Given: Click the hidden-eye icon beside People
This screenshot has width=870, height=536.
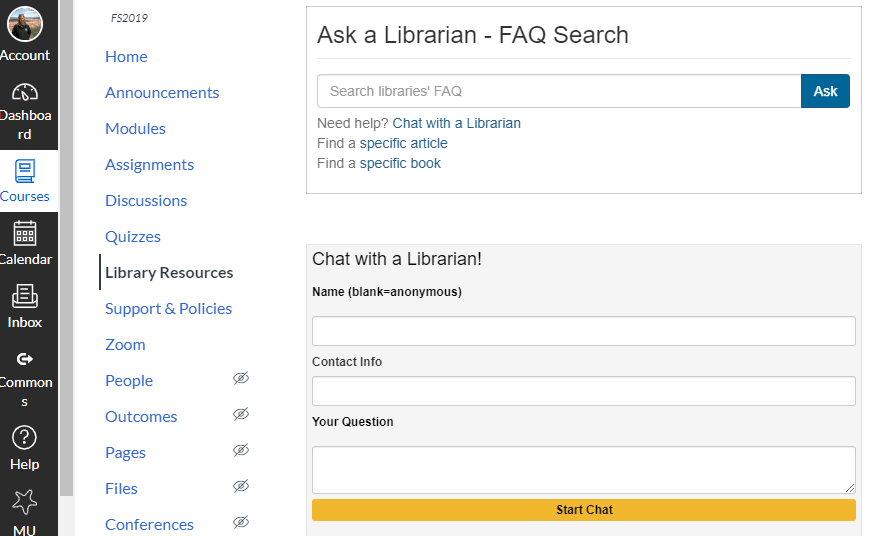Looking at the screenshot, I should coord(240,379).
